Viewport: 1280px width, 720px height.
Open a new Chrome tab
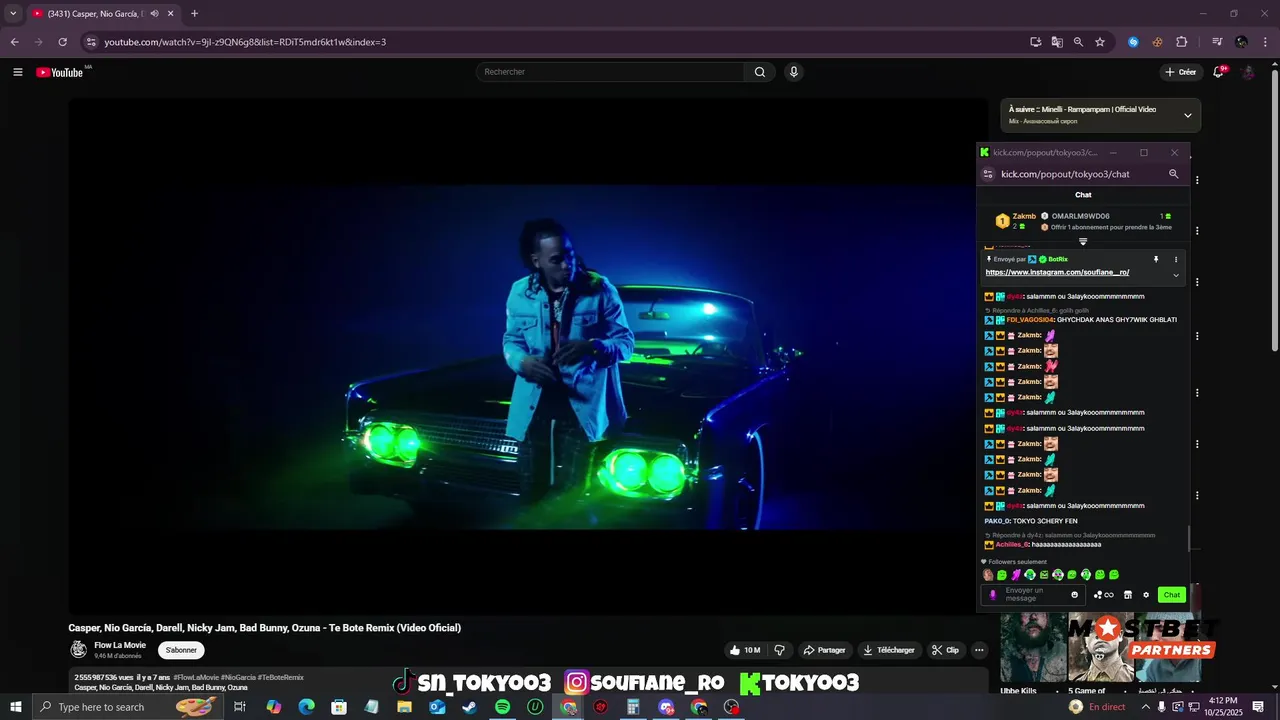(x=194, y=14)
